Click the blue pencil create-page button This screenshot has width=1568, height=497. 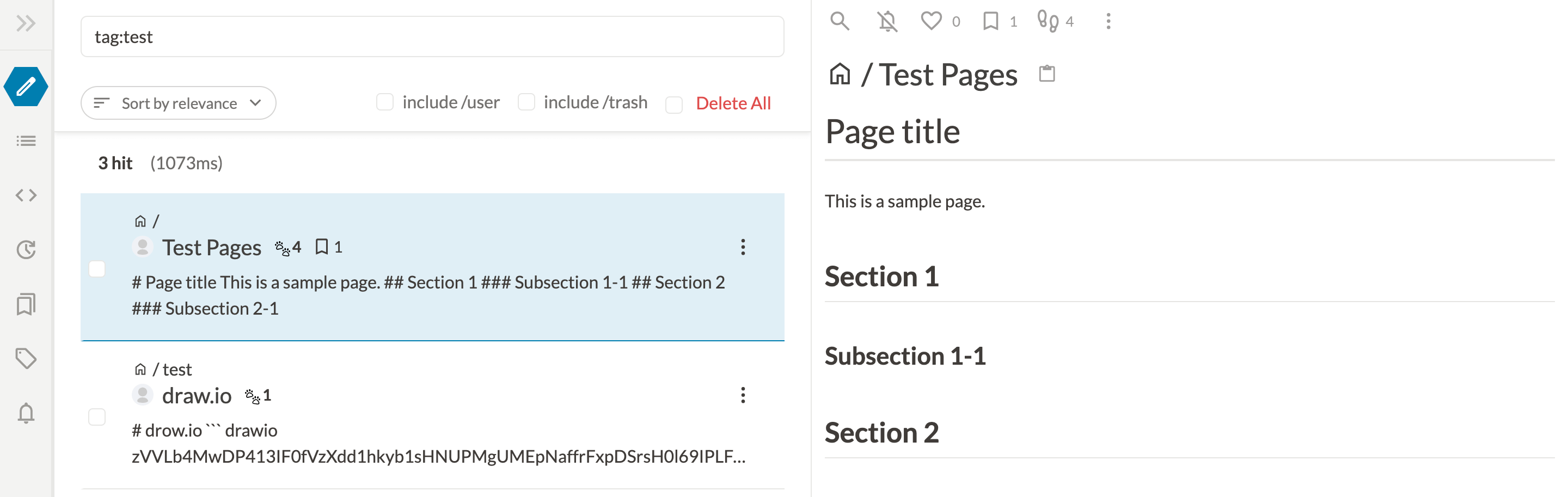26,87
